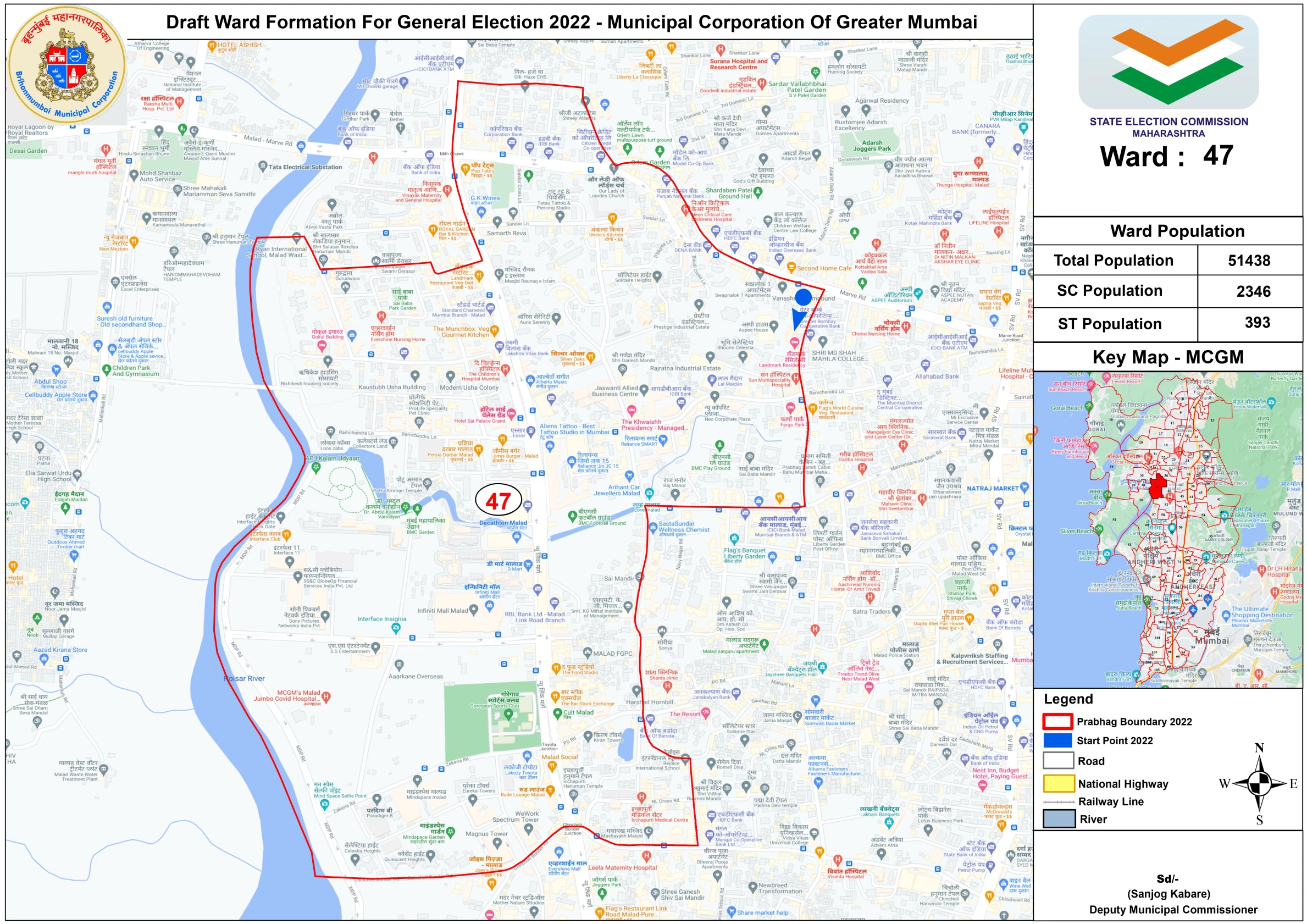Click the Infiniti Mall Malad shopping pin
The height and width of the screenshot is (924, 1307).
pyautogui.click(x=489, y=606)
